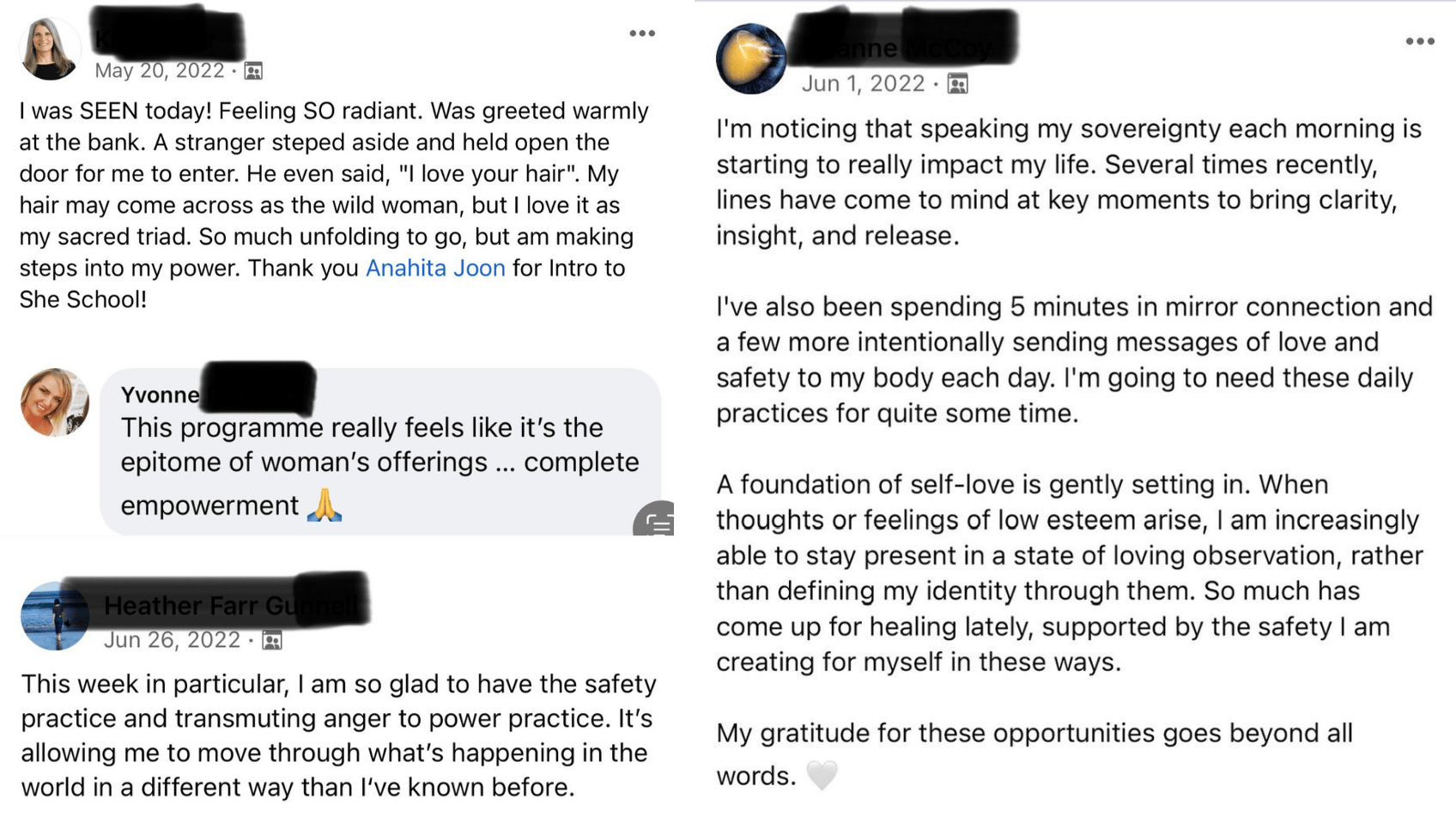Click the May 20, 2022 timestamp

160,70
